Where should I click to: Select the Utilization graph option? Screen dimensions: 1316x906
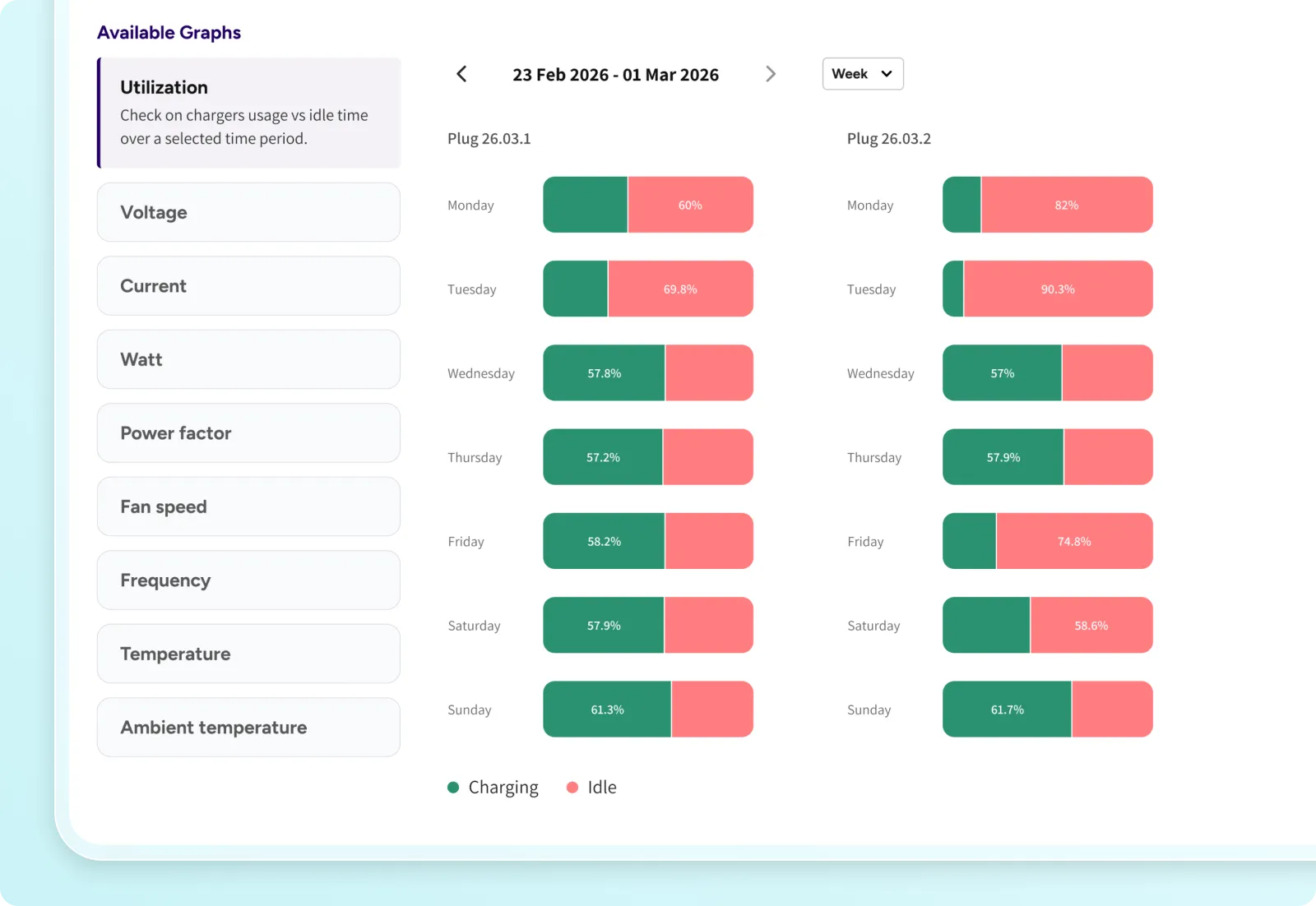coord(249,113)
